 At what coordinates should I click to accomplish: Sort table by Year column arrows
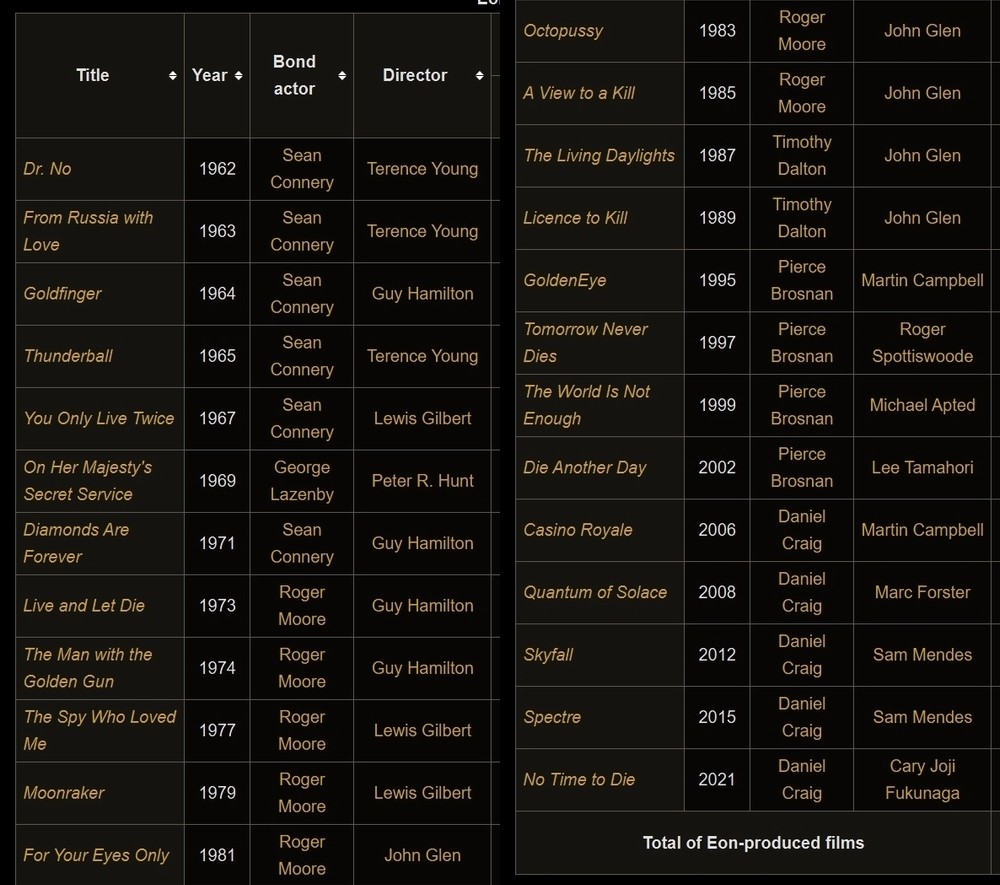(239, 75)
